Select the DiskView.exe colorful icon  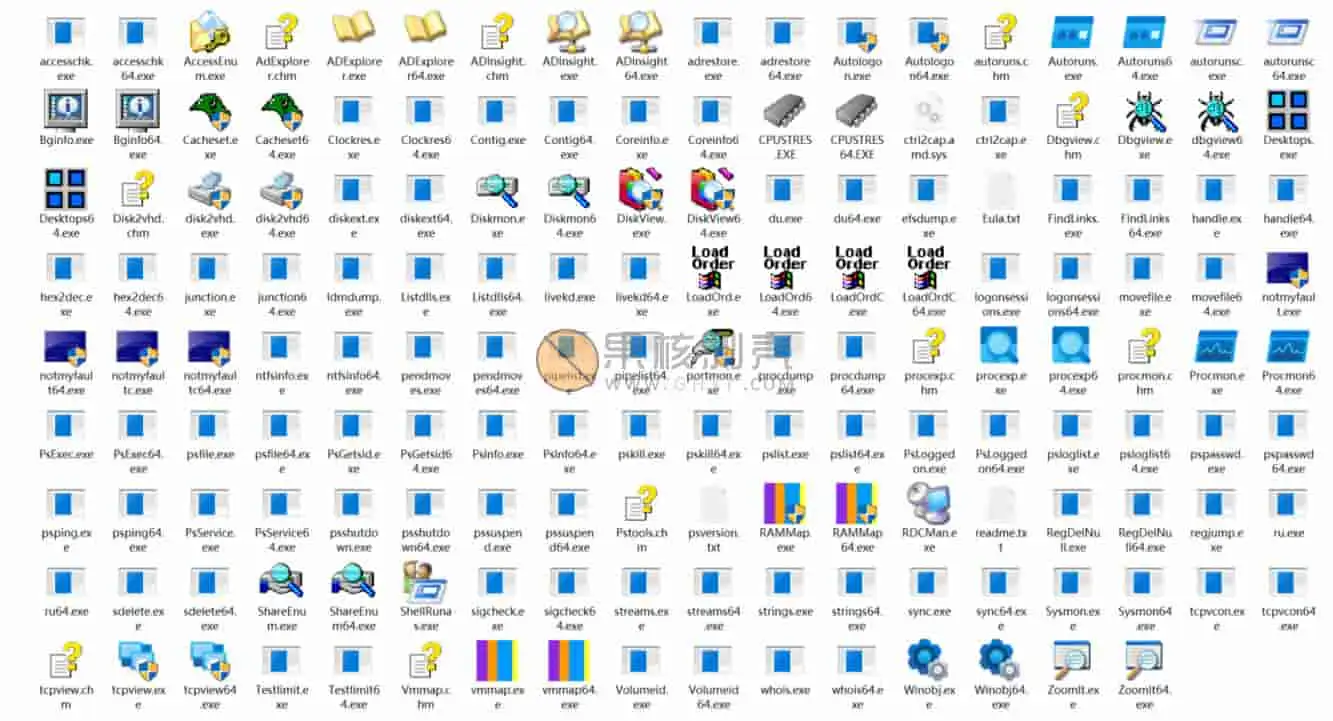pos(641,188)
